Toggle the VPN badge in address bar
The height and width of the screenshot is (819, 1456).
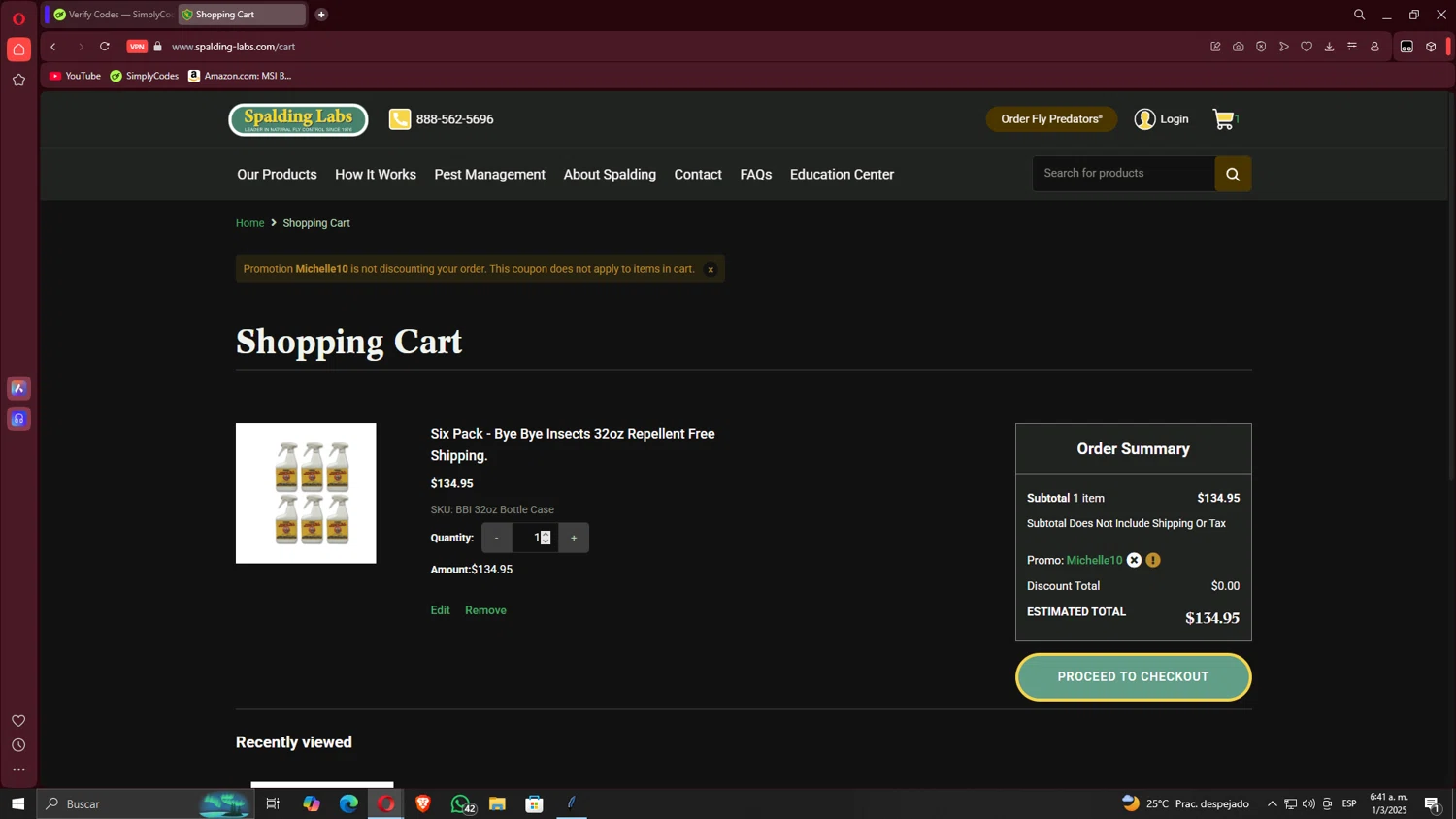point(137,47)
